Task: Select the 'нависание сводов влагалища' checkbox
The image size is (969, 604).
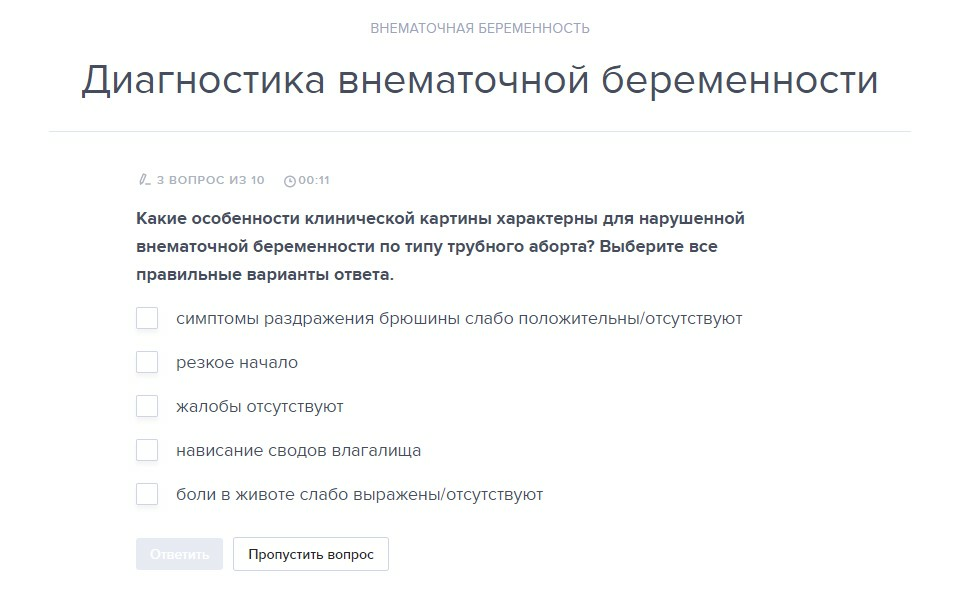Action: (147, 450)
